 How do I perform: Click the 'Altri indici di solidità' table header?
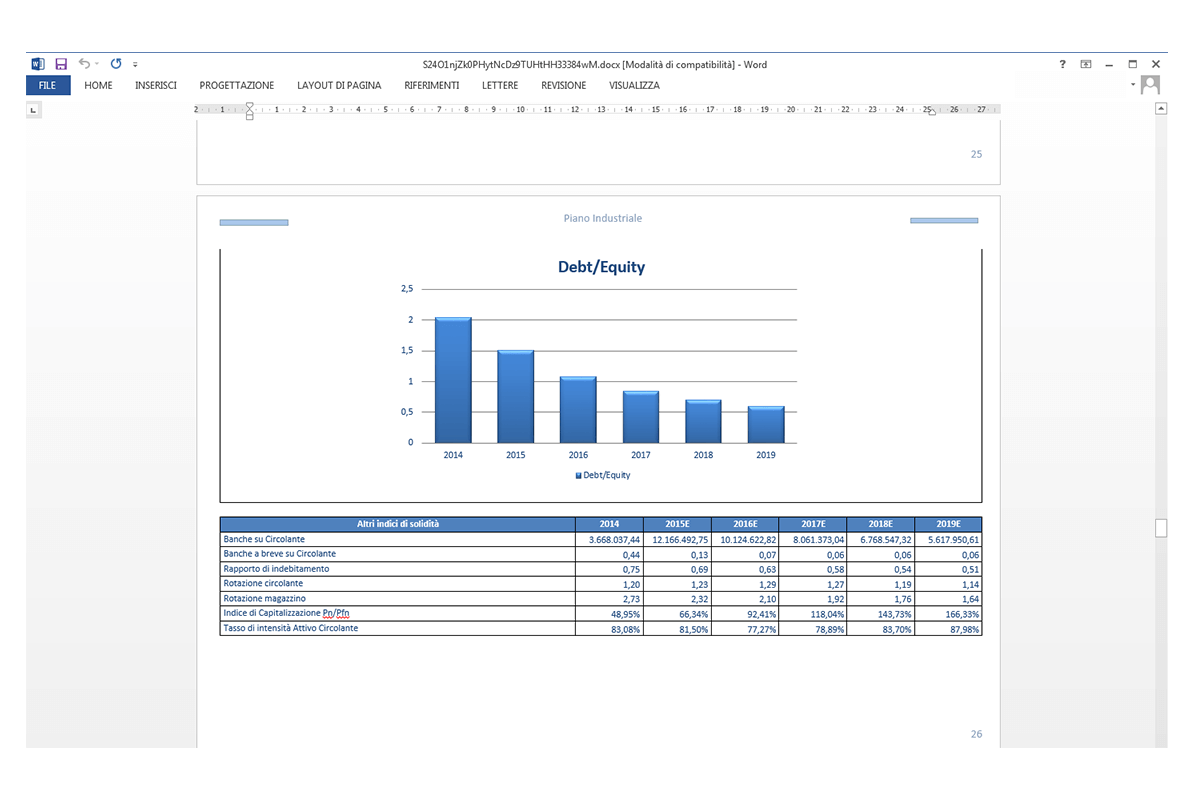pos(398,524)
